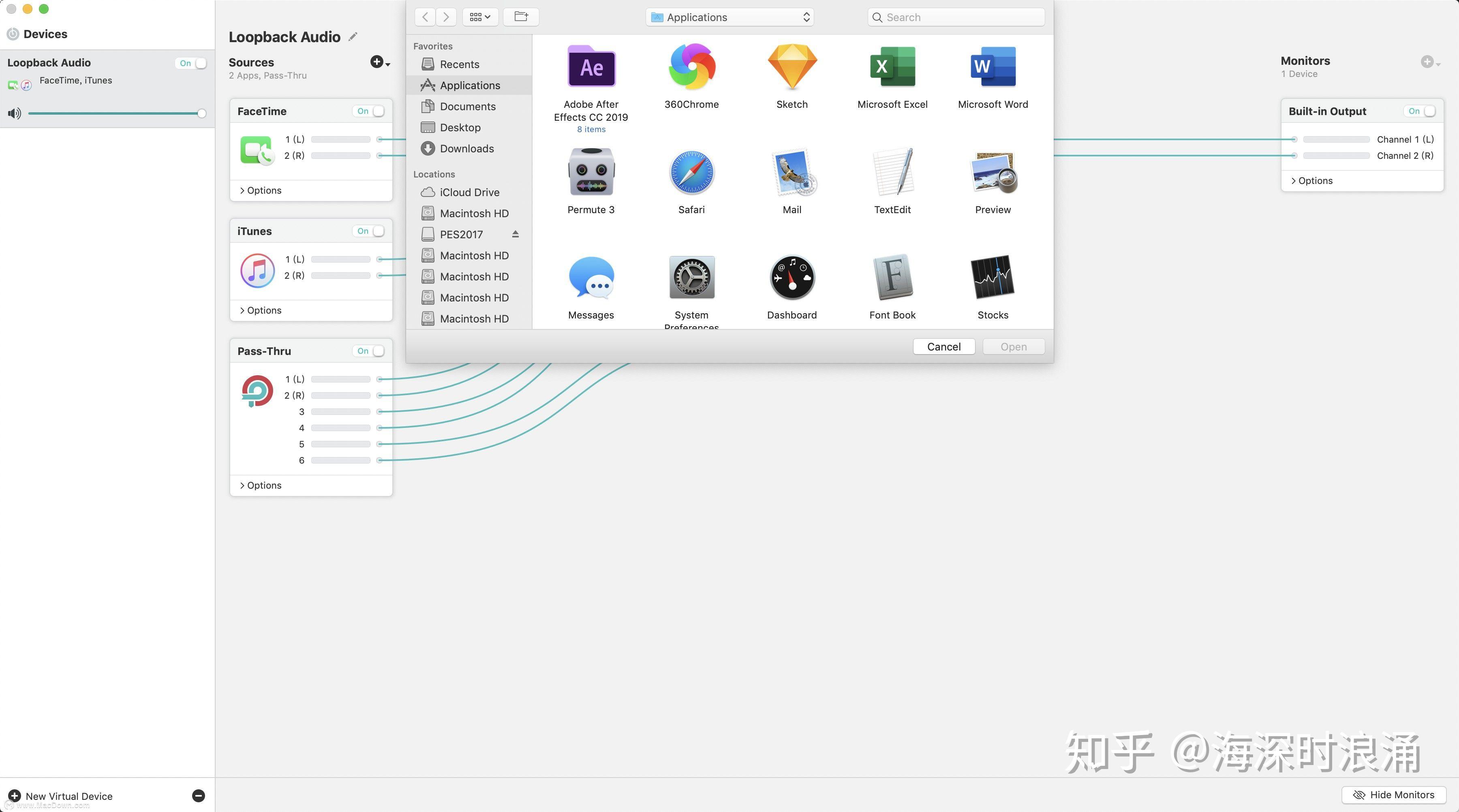Select the Microsoft Excel icon
This screenshot has width=1459, height=812.
[892, 67]
